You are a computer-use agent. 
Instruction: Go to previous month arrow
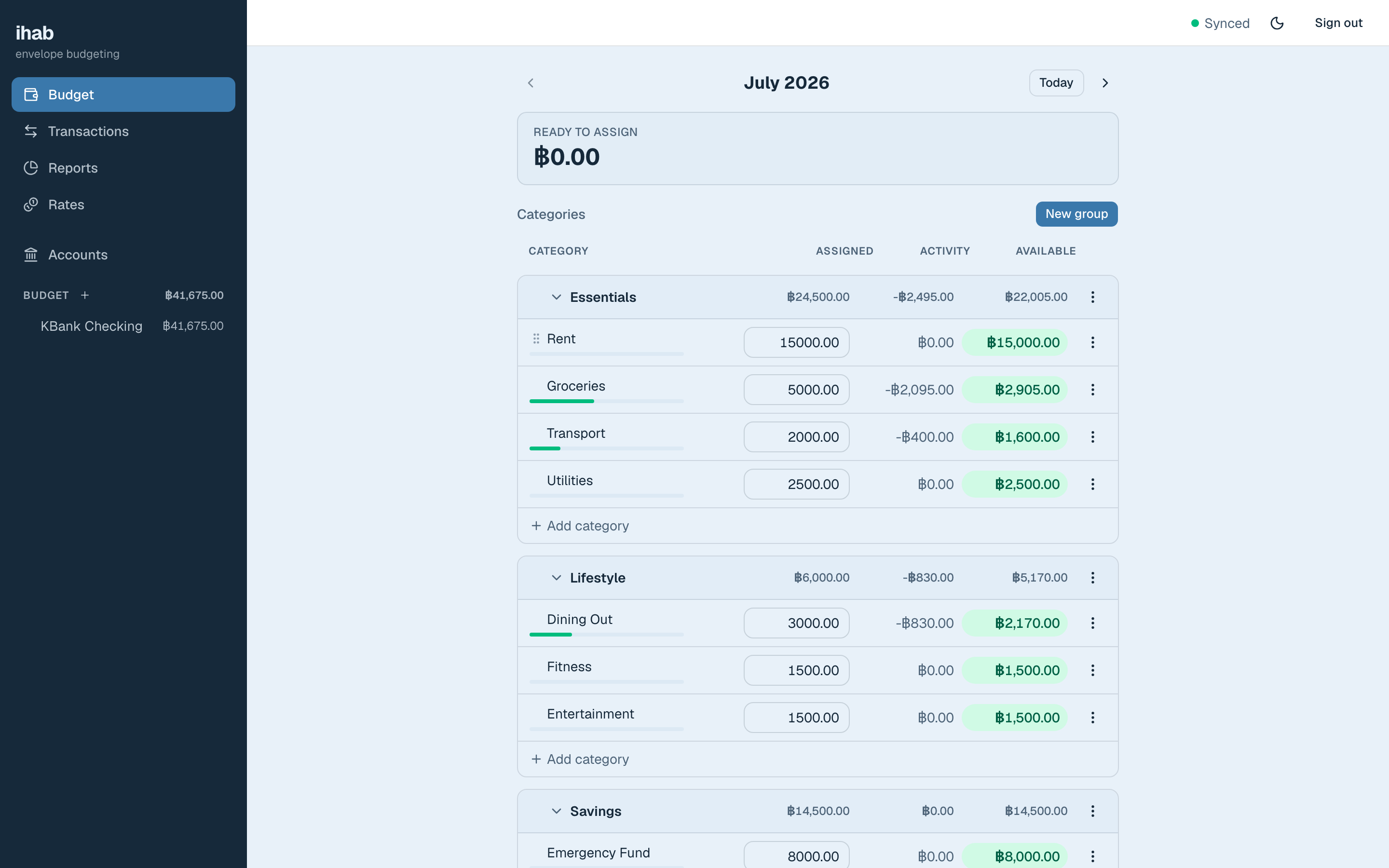click(531, 83)
